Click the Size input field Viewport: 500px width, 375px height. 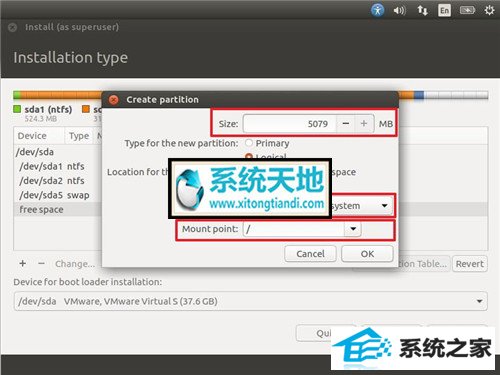click(290, 124)
